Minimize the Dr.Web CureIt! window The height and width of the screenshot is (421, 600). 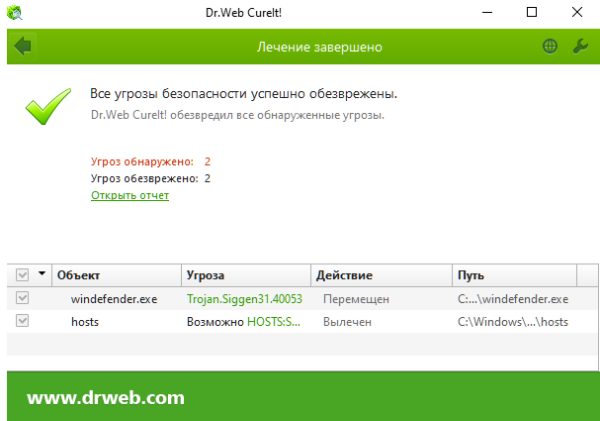(x=487, y=13)
